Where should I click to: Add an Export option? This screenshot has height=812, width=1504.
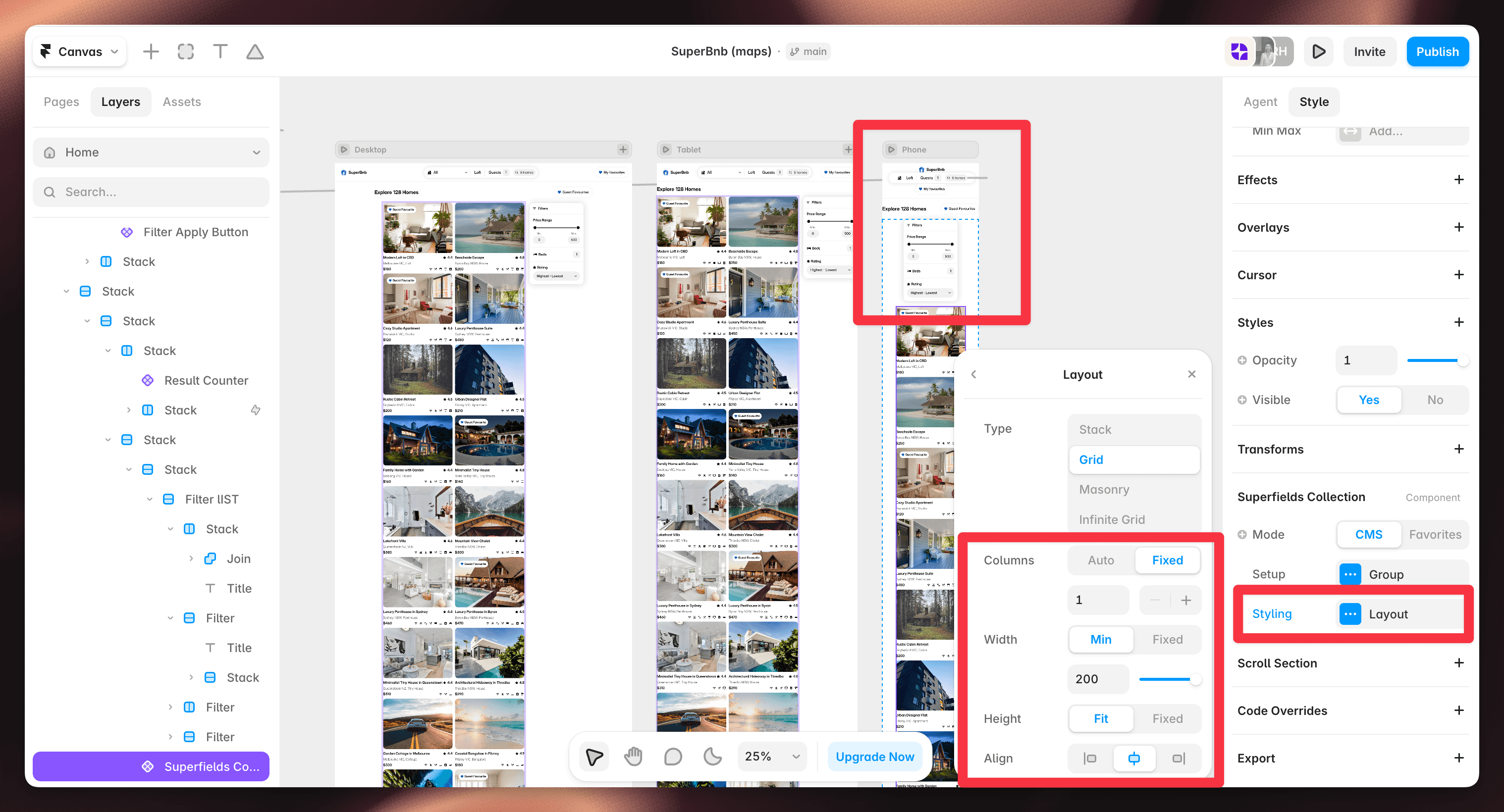1458,759
